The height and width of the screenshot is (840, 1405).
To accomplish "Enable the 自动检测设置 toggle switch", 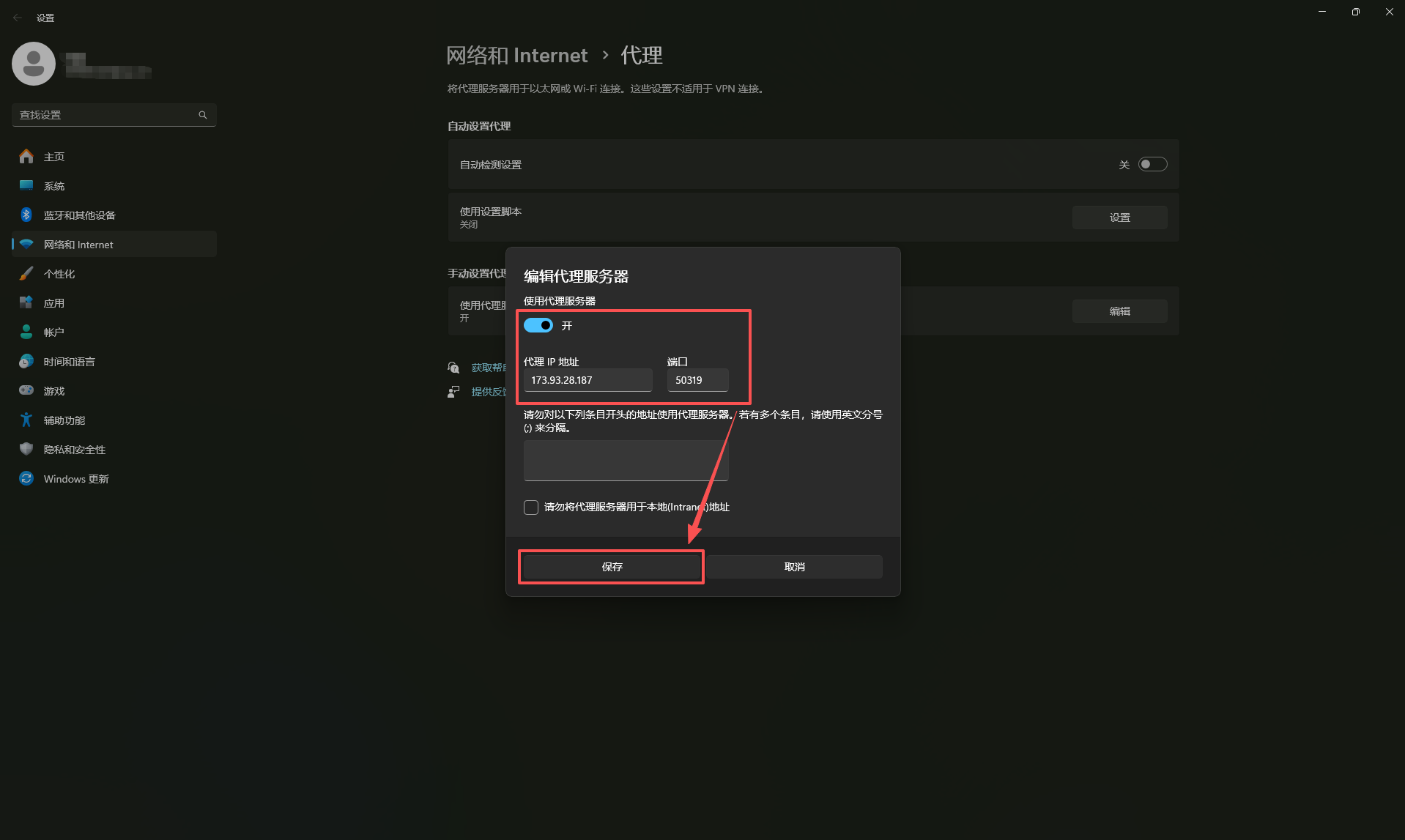I will [x=1152, y=165].
